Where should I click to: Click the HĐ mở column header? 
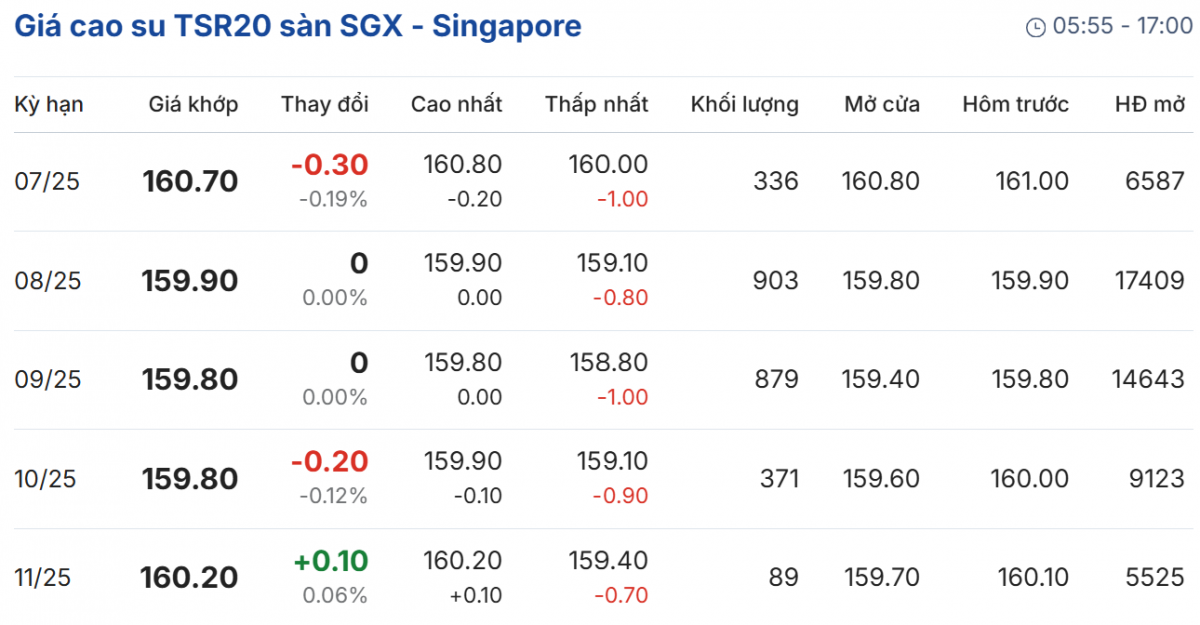pyautogui.click(x=1150, y=104)
